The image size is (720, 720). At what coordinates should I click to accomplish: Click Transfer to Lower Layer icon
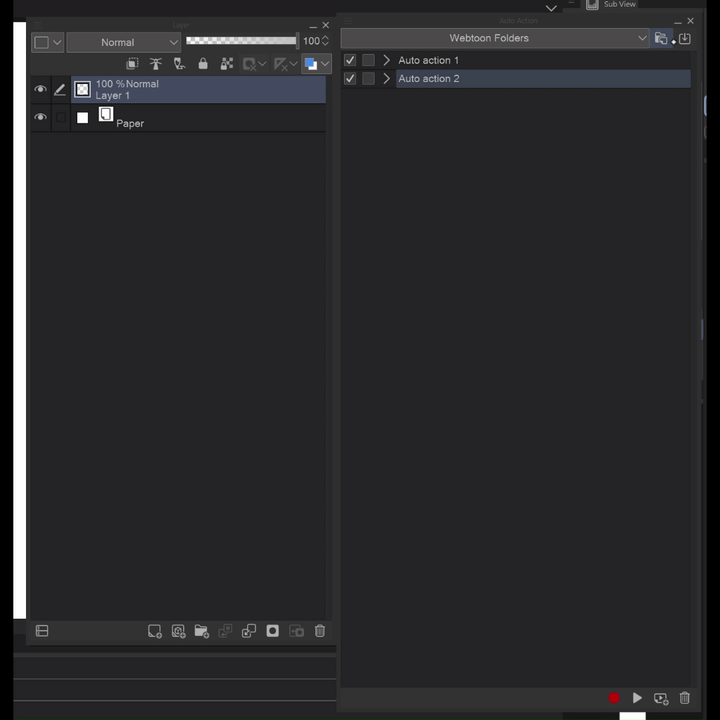click(x=225, y=631)
